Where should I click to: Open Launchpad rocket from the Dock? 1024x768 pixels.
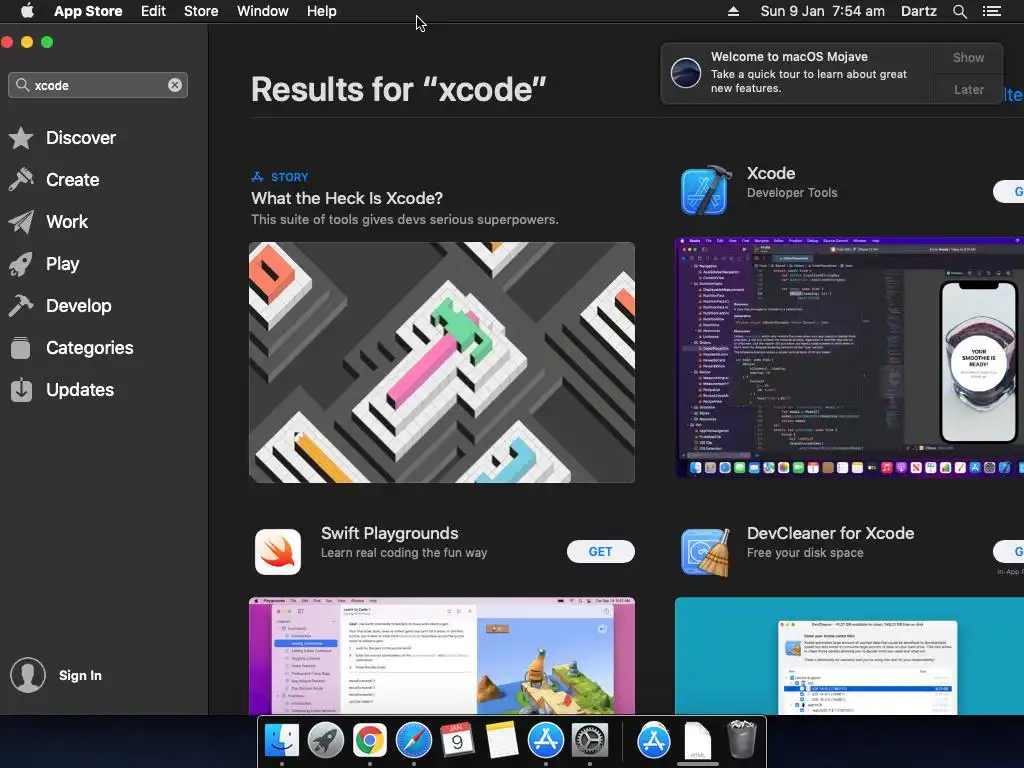tap(326, 741)
